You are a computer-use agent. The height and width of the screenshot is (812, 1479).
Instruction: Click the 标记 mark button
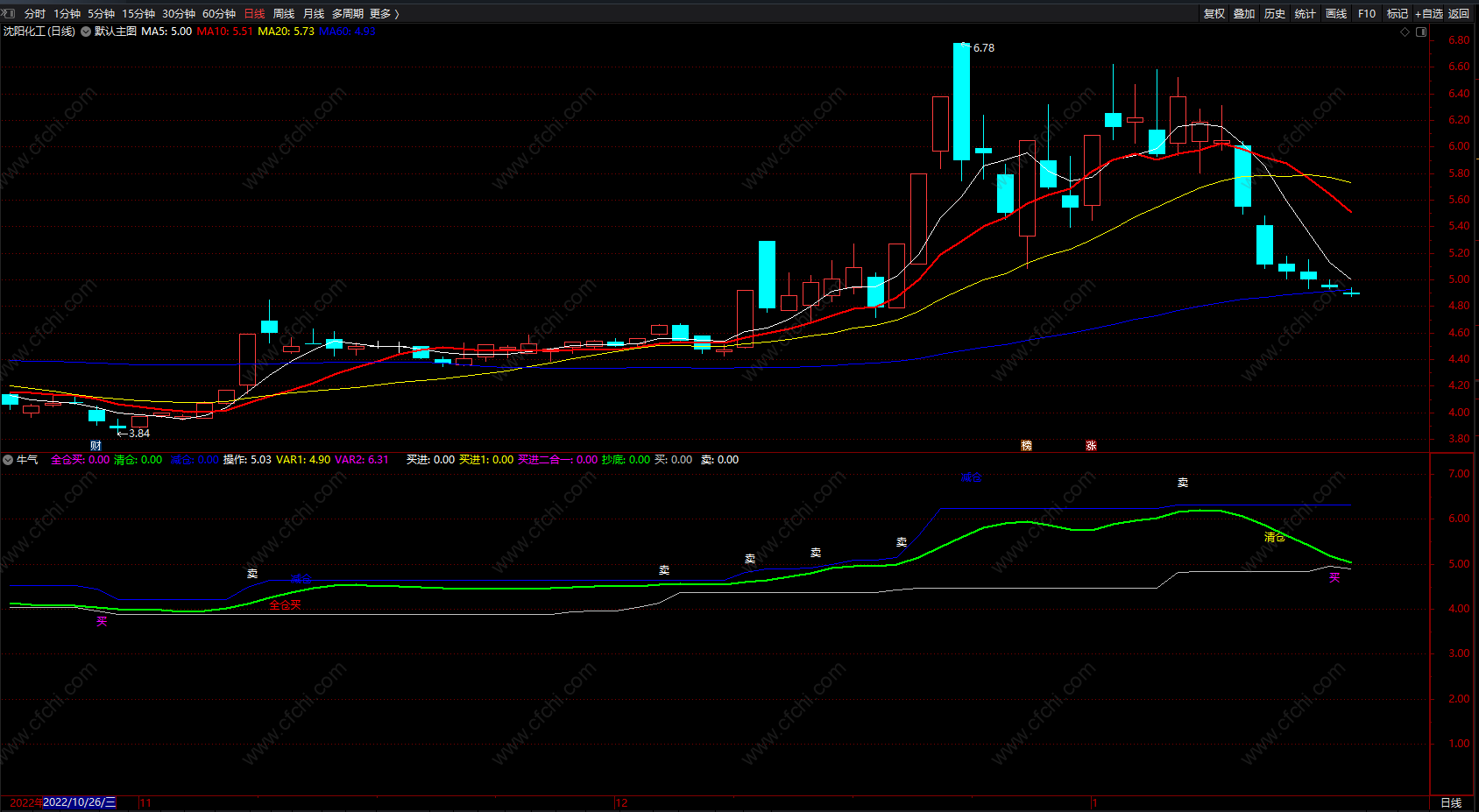coord(1398,14)
